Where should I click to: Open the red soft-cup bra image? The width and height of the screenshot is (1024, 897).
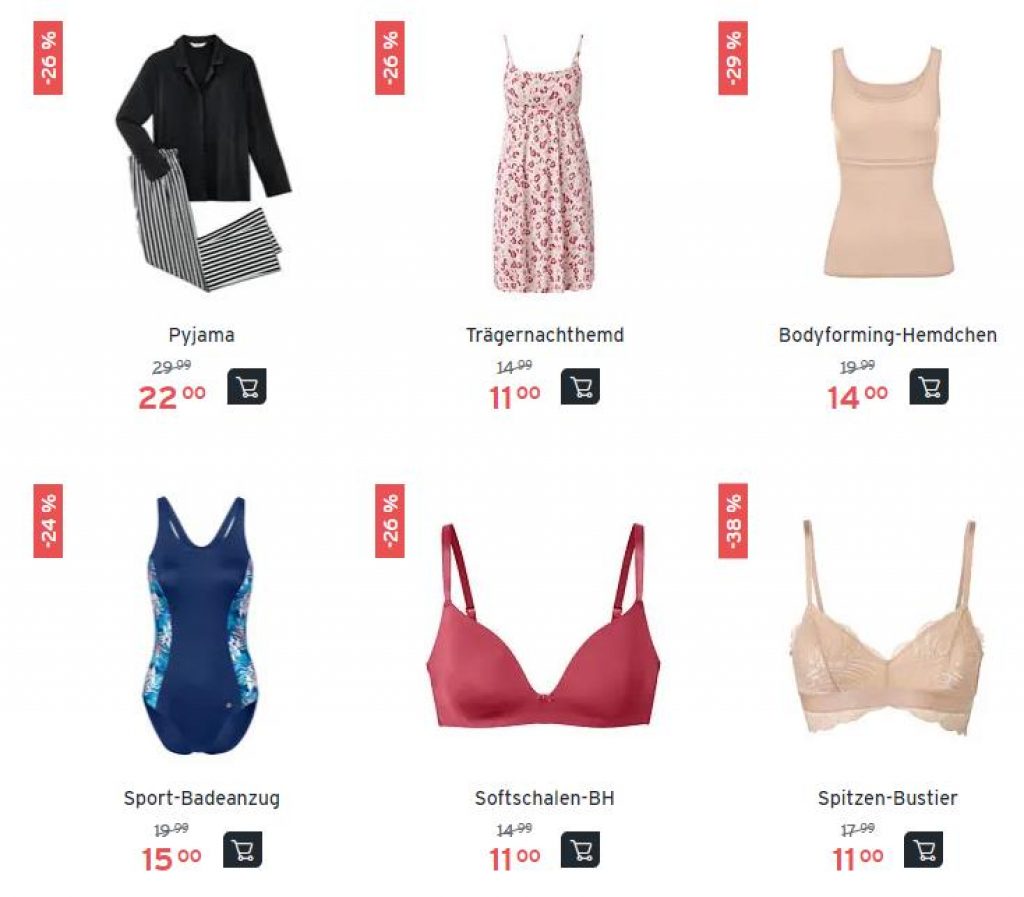coord(543,625)
